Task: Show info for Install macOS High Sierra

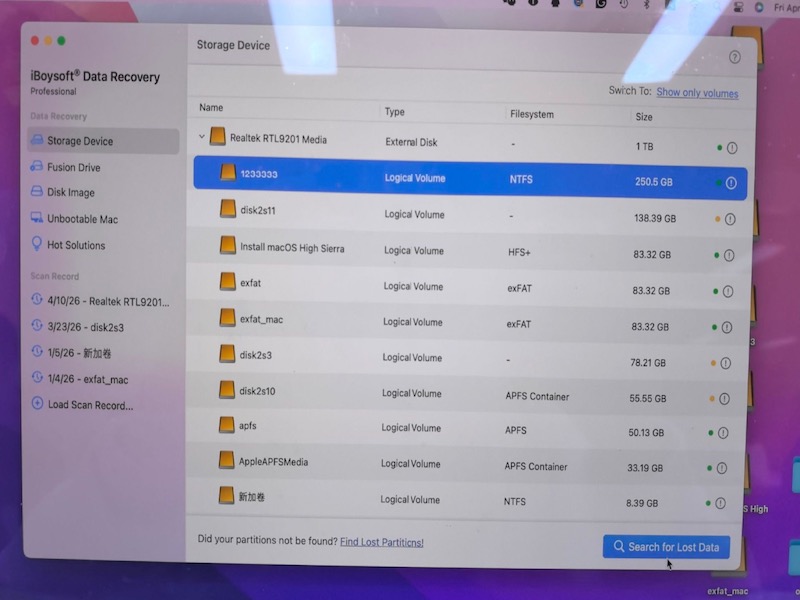Action: [x=729, y=255]
